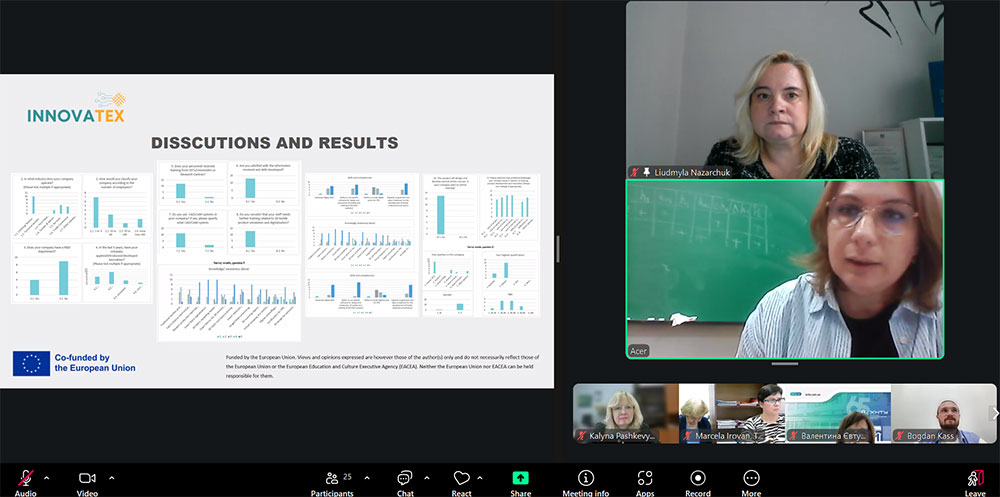Open the Participants panel
This screenshot has width=1000, height=497.
coord(331,479)
